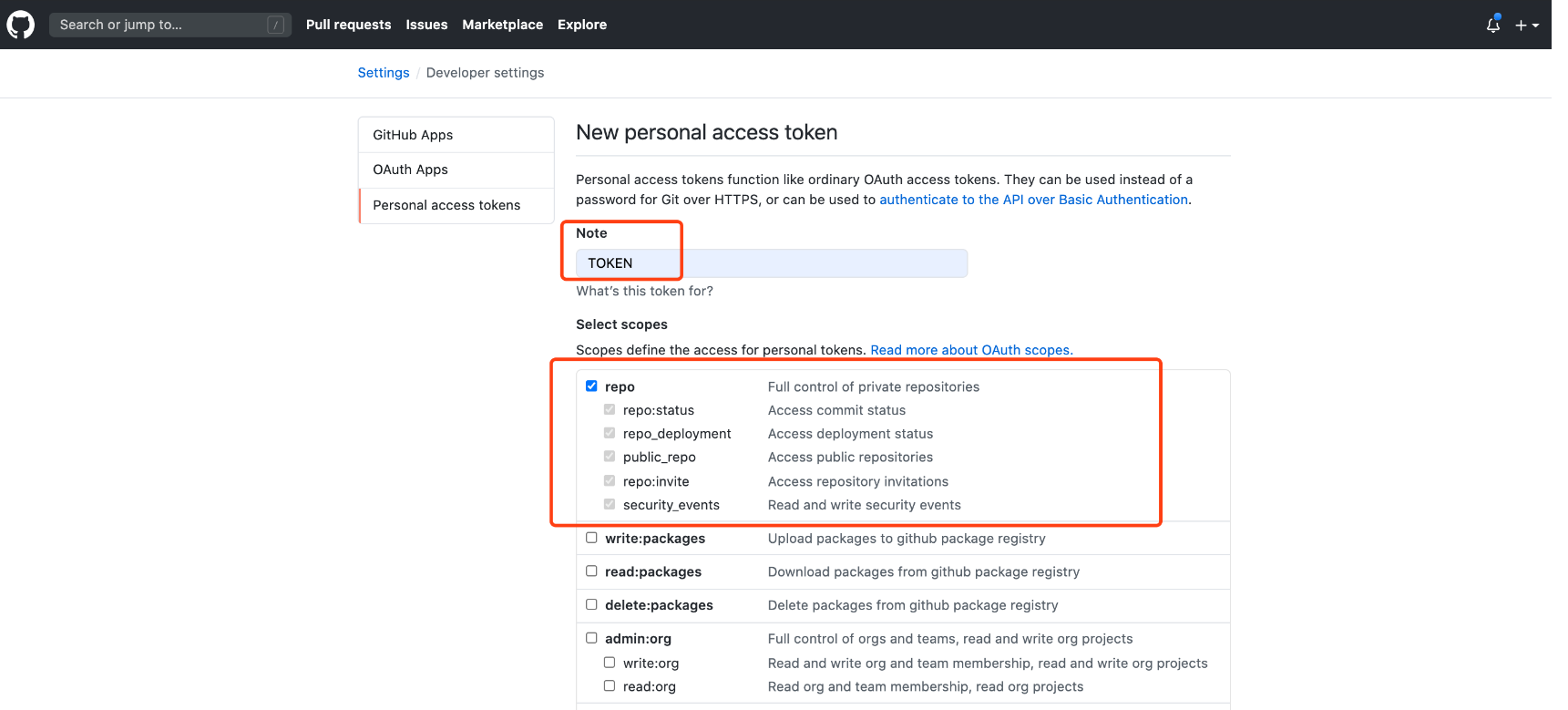The height and width of the screenshot is (710, 1568).
Task: Select GitHub Apps in sidebar
Action: pyautogui.click(x=413, y=135)
